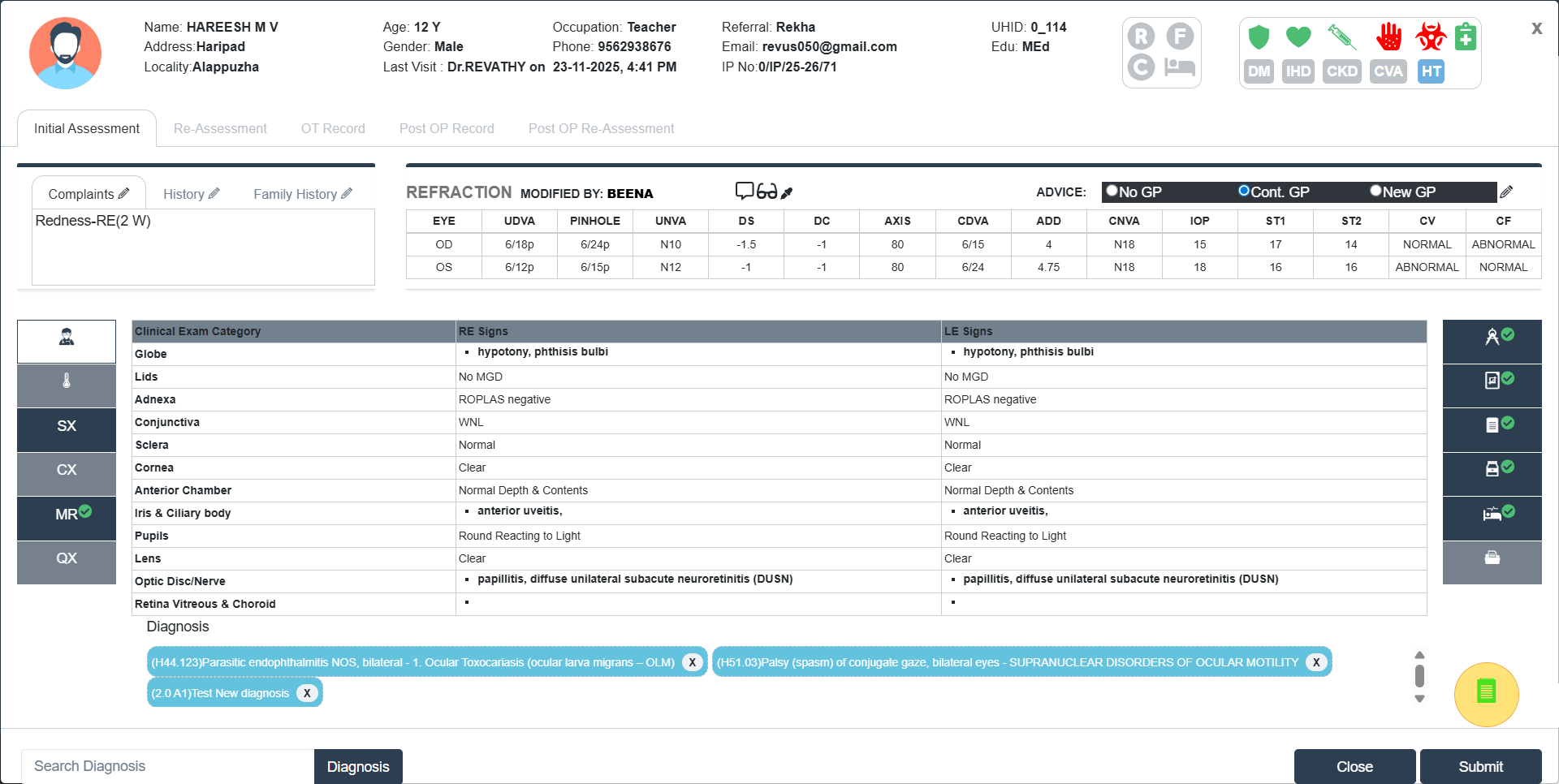Click the doctor icon in left sidebar
The height and width of the screenshot is (784, 1559).
67,338
